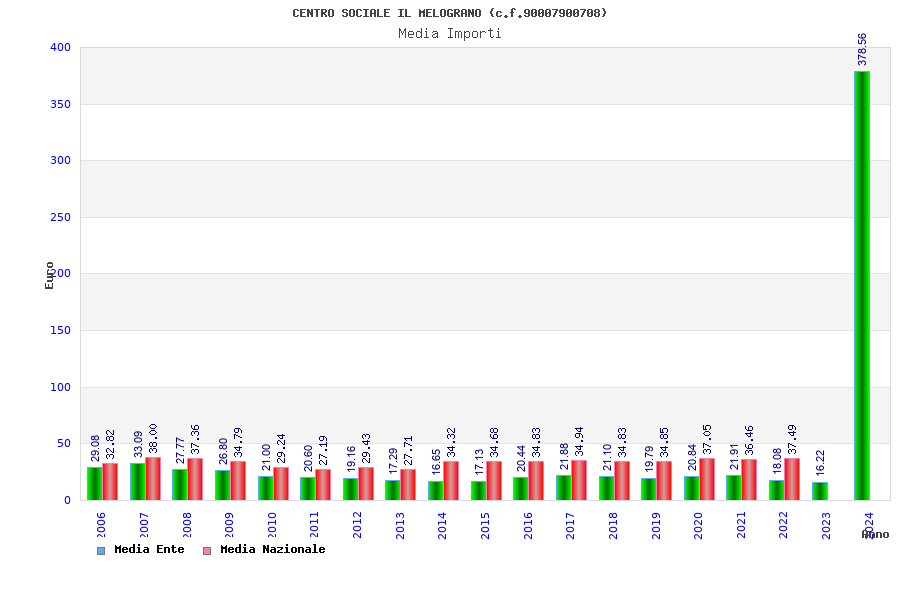
Task: Click the red 2014 bar labeled 34.32
Action: pyautogui.click(x=451, y=481)
